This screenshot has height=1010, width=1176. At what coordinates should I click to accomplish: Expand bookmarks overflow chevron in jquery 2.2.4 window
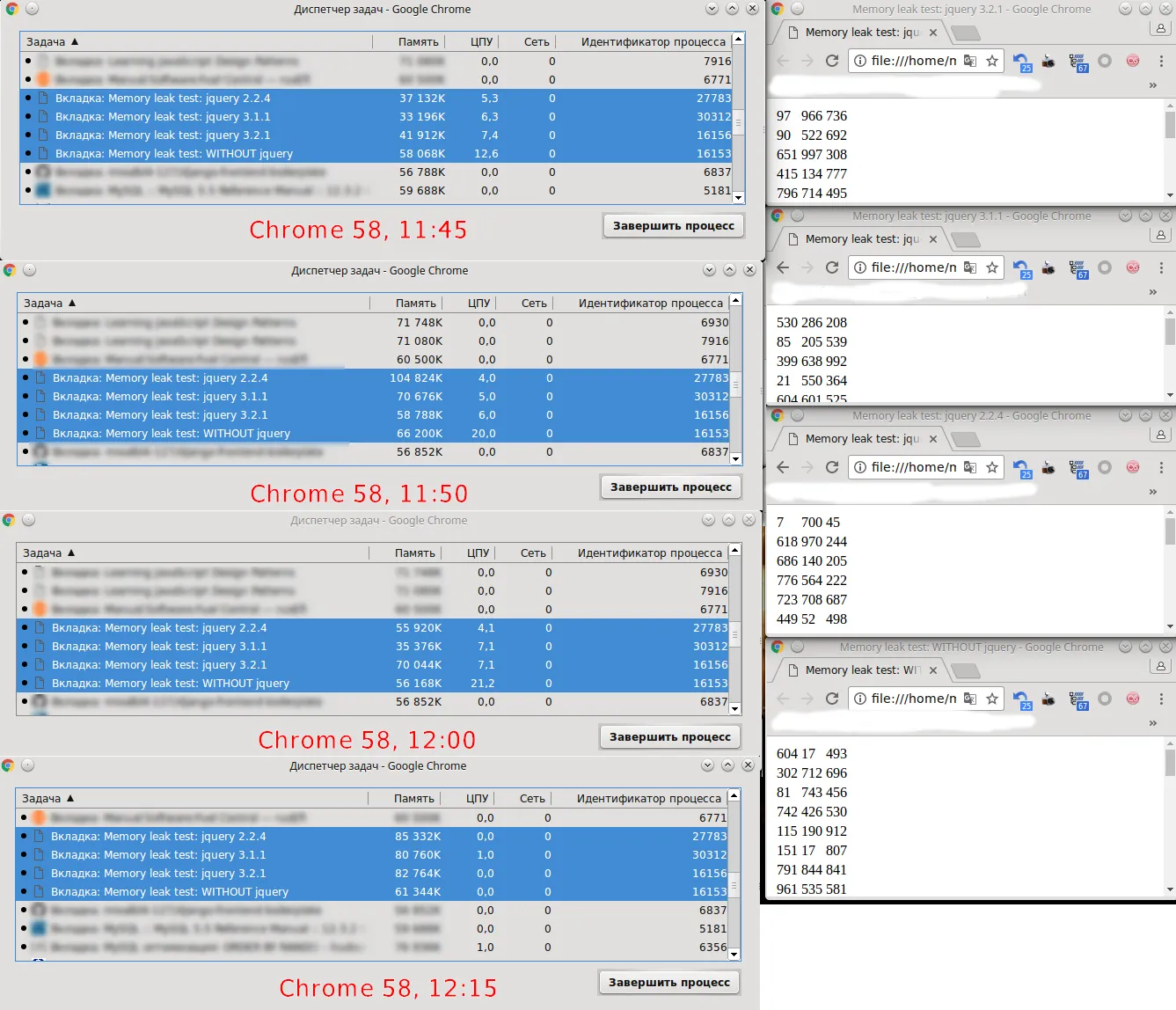pyautogui.click(x=1153, y=492)
